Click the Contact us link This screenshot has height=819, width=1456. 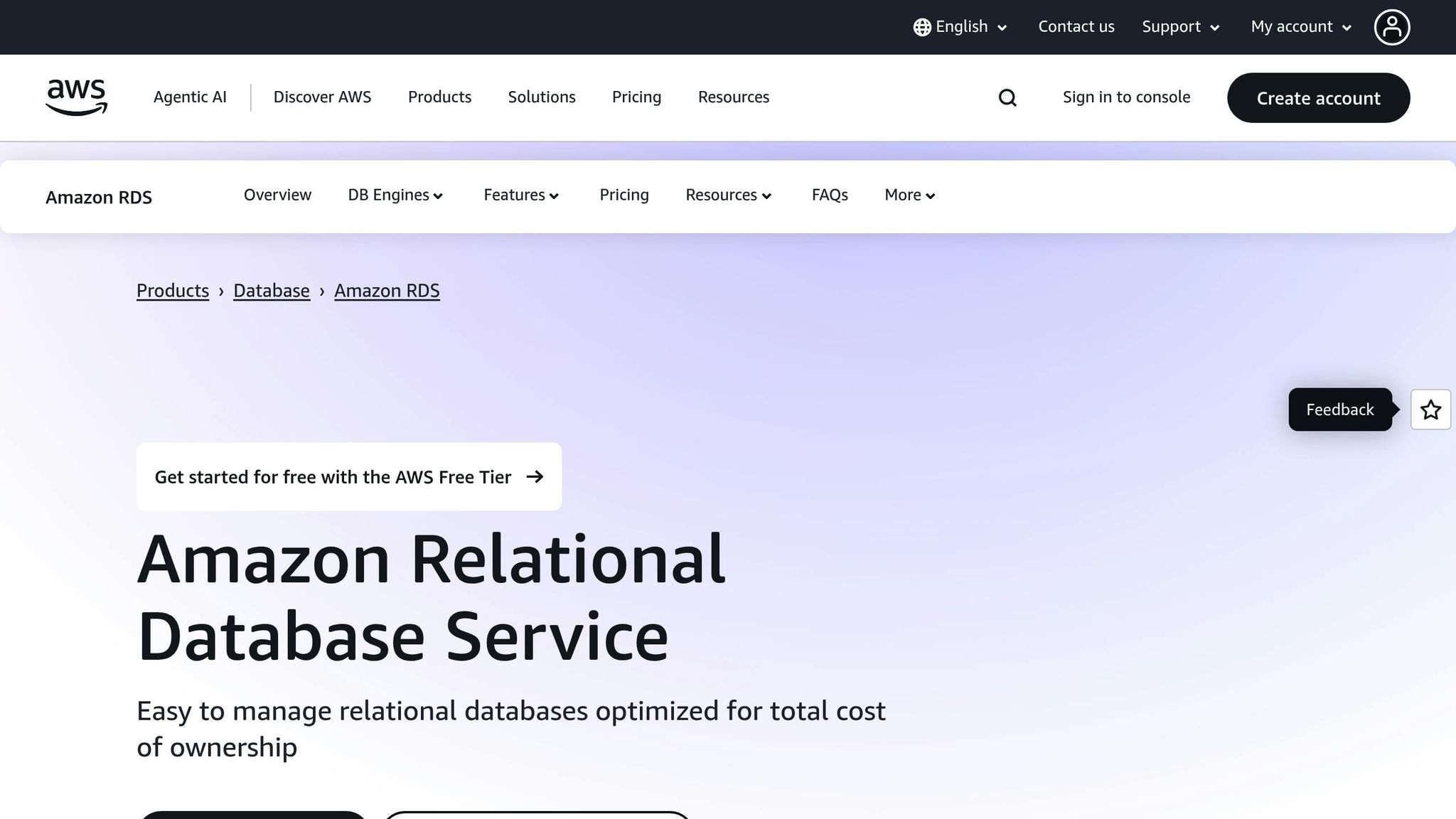[1076, 27]
